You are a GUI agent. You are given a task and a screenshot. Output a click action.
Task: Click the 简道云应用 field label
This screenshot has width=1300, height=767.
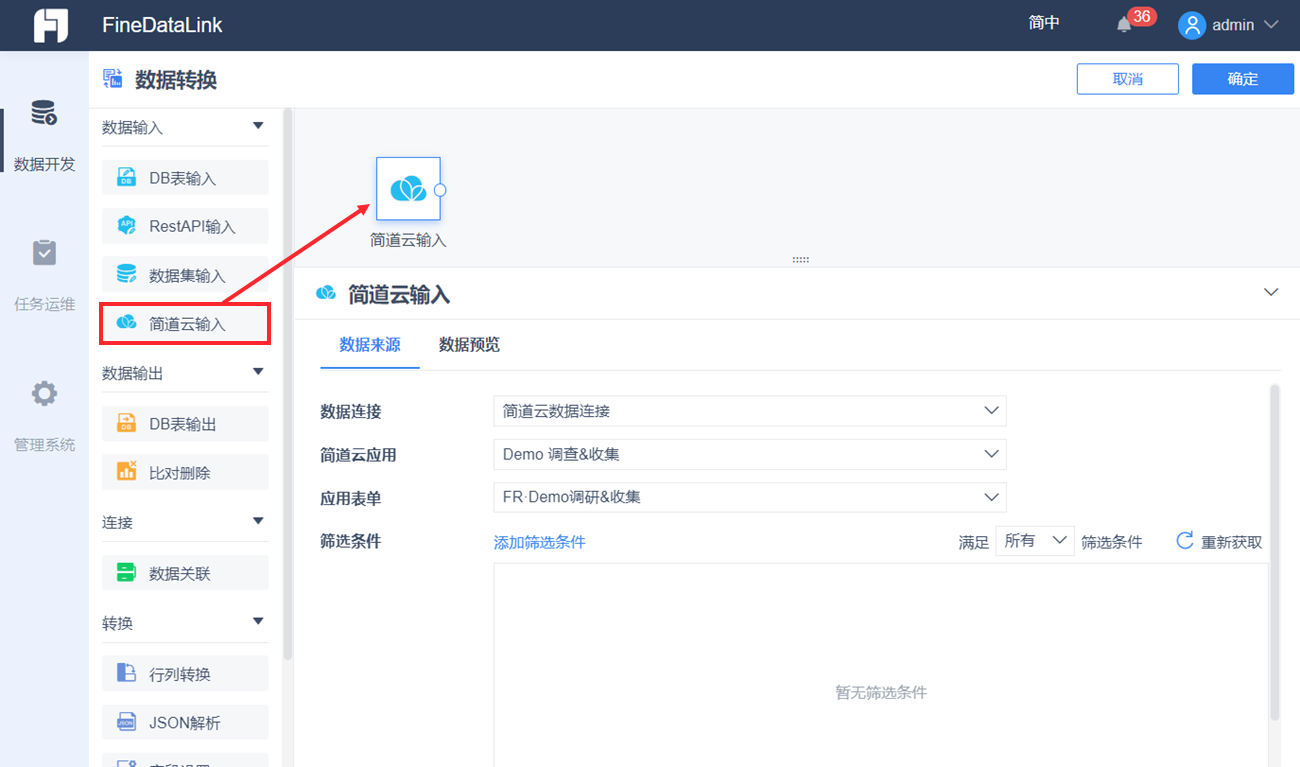(358, 454)
